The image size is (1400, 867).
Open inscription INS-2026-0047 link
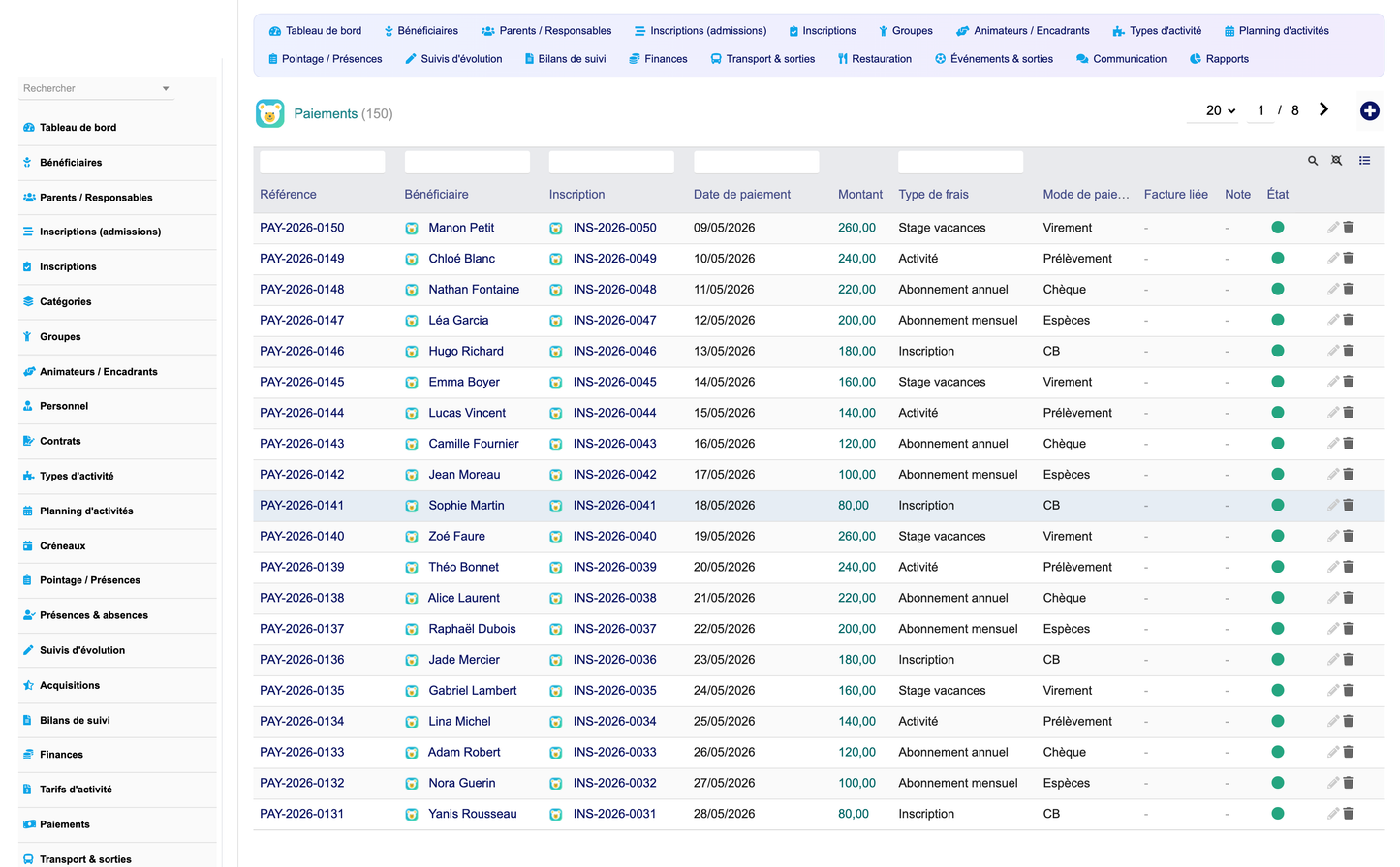614,321
